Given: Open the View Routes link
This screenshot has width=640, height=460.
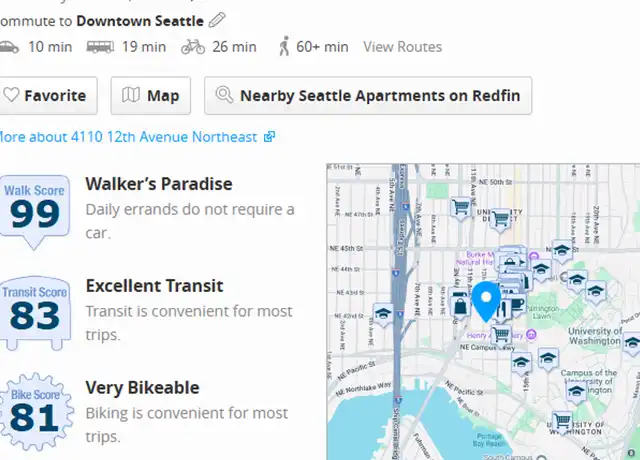Looking at the screenshot, I should point(402,47).
